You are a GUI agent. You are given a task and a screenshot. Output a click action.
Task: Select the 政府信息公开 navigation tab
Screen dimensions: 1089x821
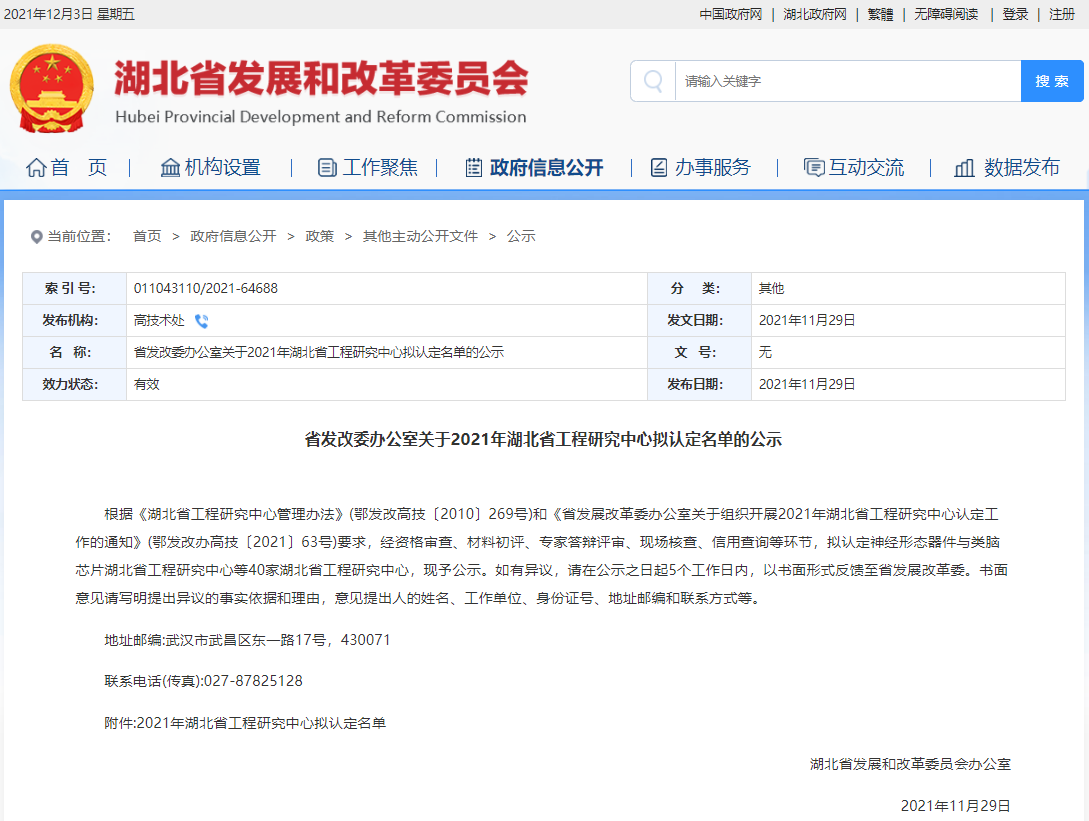pos(534,168)
